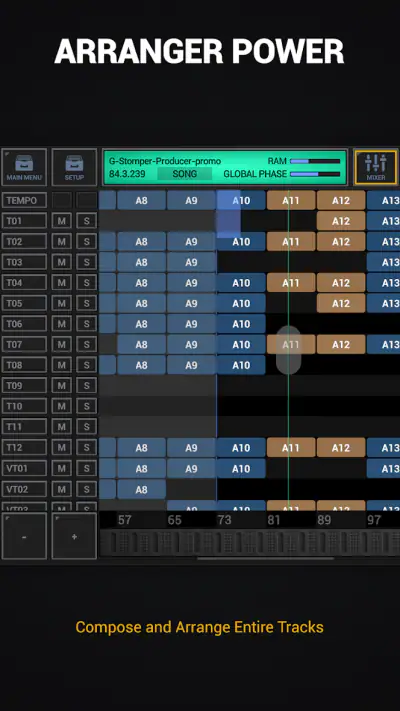Open the Setup drawer icon

click(x=74, y=167)
